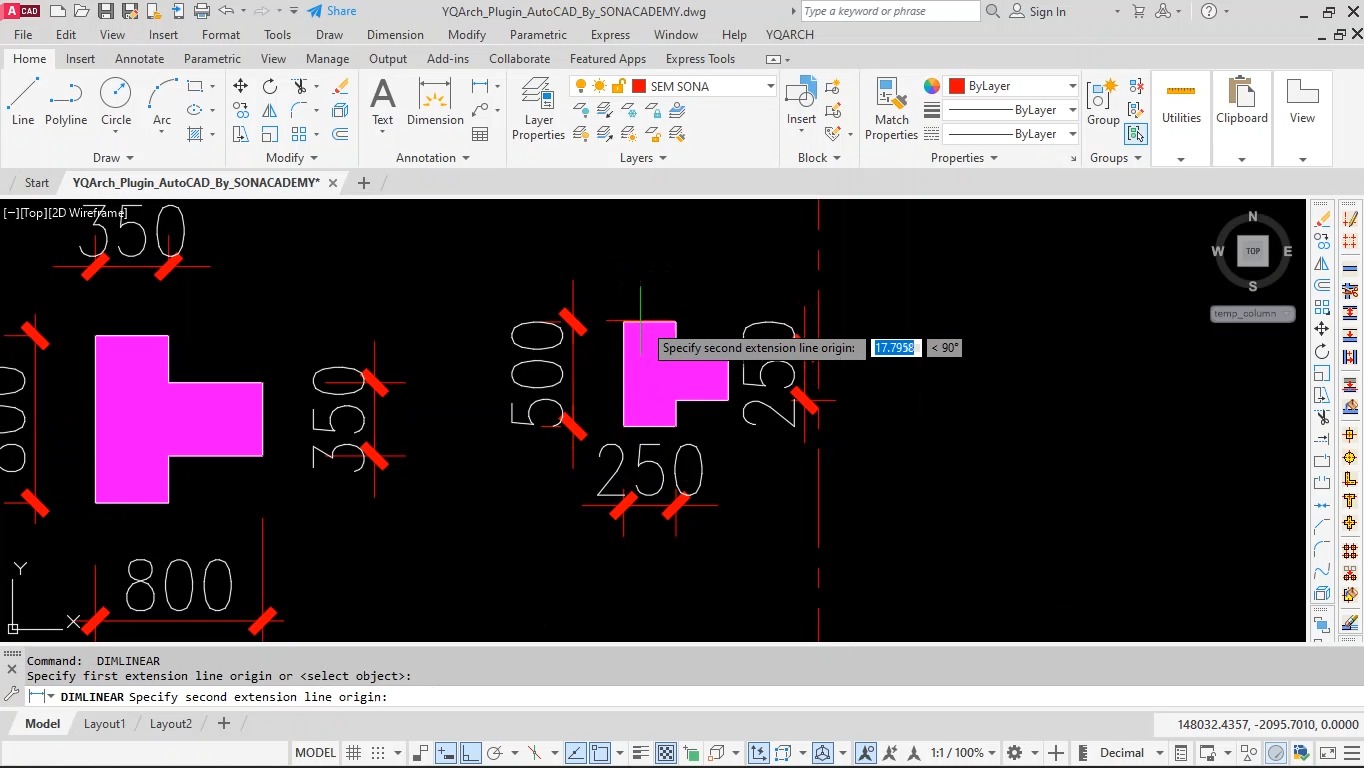1364x768 pixels.
Task: Choose the Arc tool
Action: 162,102
